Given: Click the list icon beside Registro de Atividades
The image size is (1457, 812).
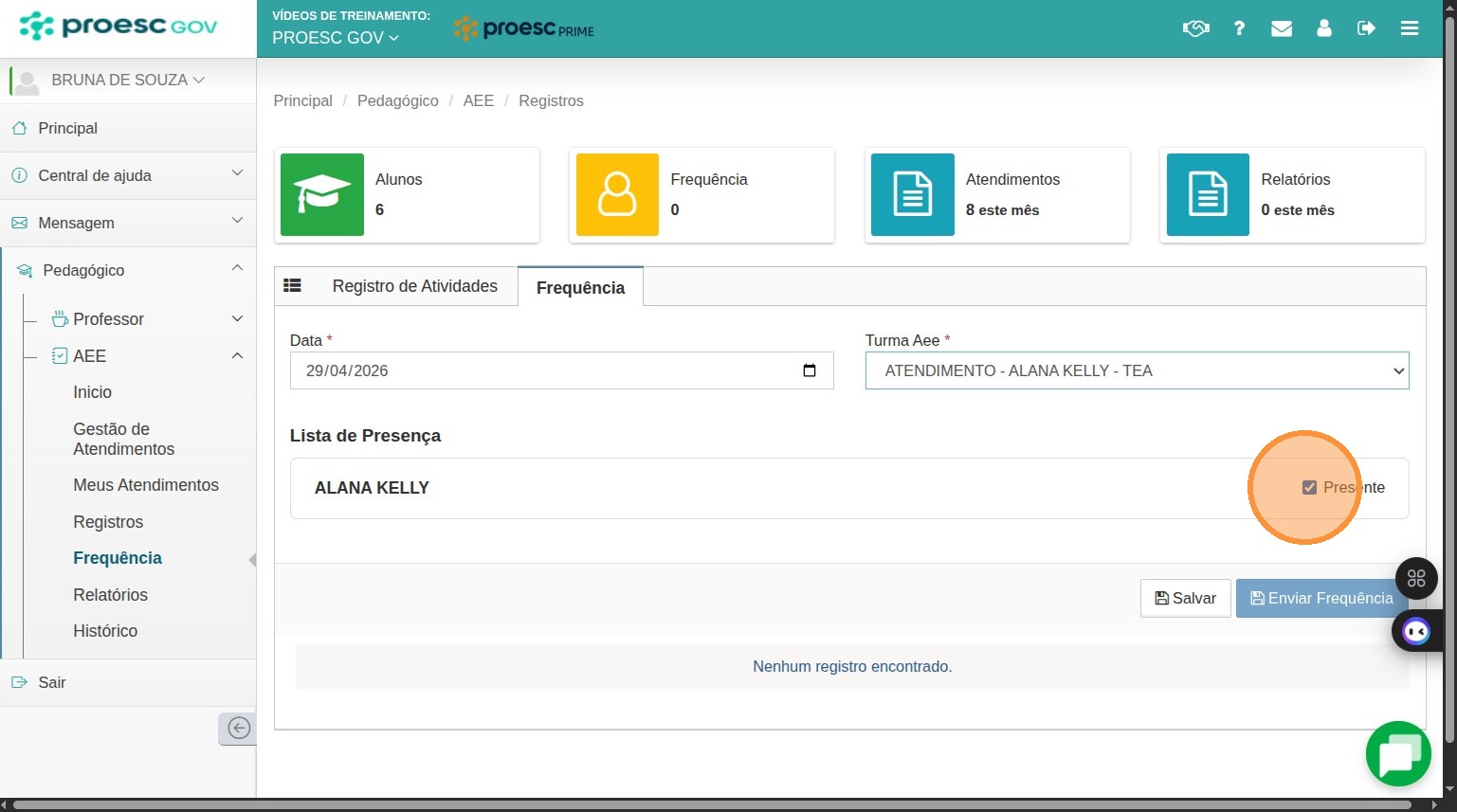Looking at the screenshot, I should [292, 285].
